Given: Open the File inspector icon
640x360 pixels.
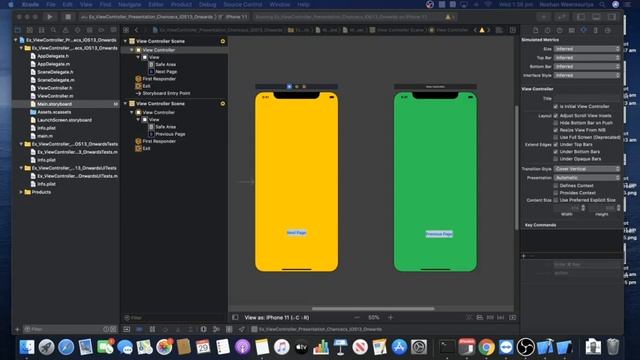Looking at the screenshot, I should tap(536, 30).
